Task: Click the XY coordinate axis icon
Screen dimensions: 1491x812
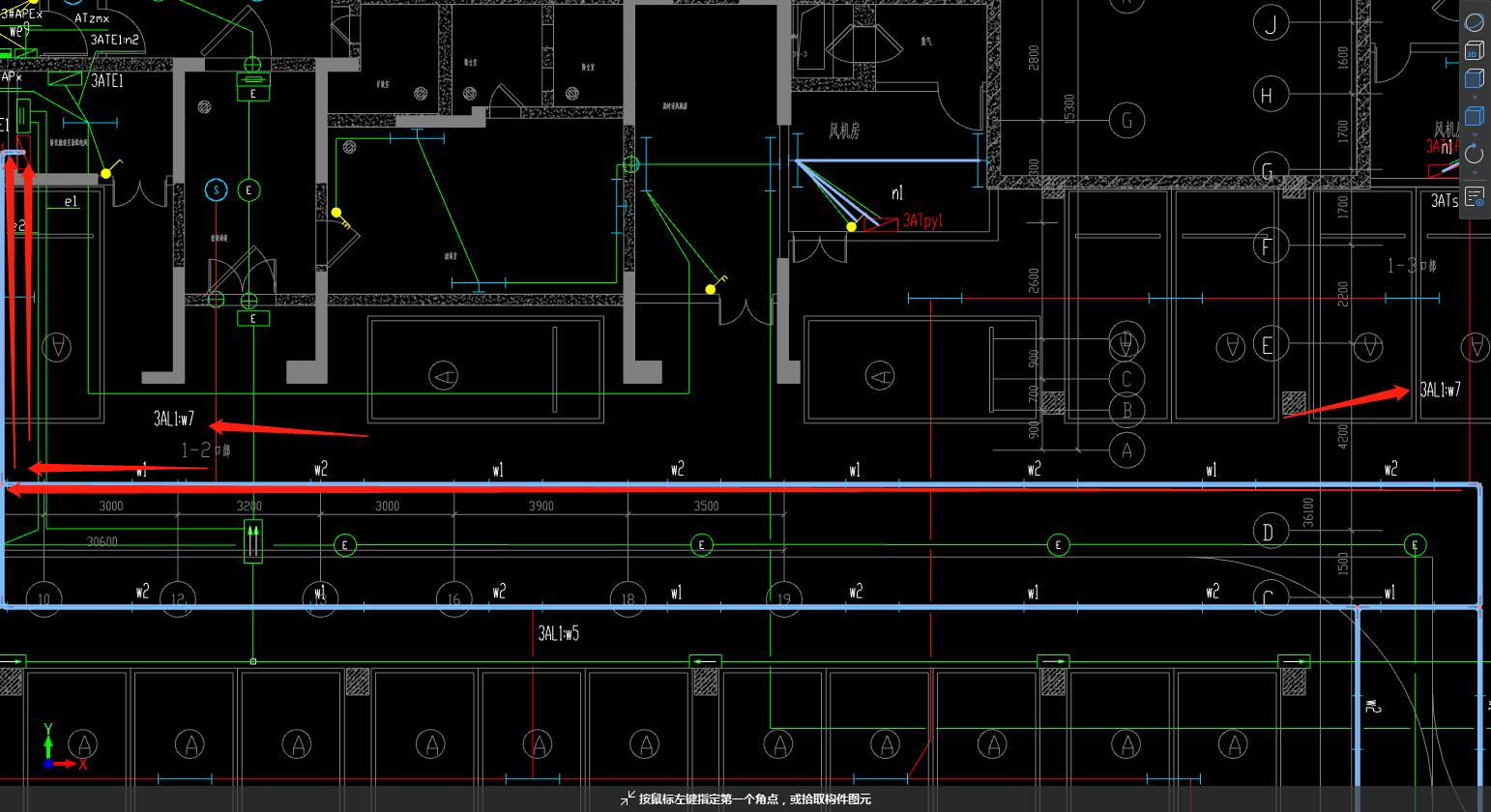Action: pyautogui.click(x=63, y=747)
